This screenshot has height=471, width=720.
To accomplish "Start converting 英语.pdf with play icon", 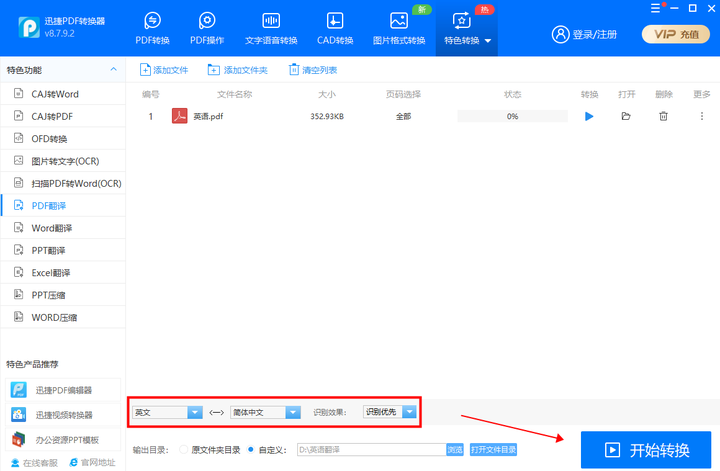I will (589, 117).
